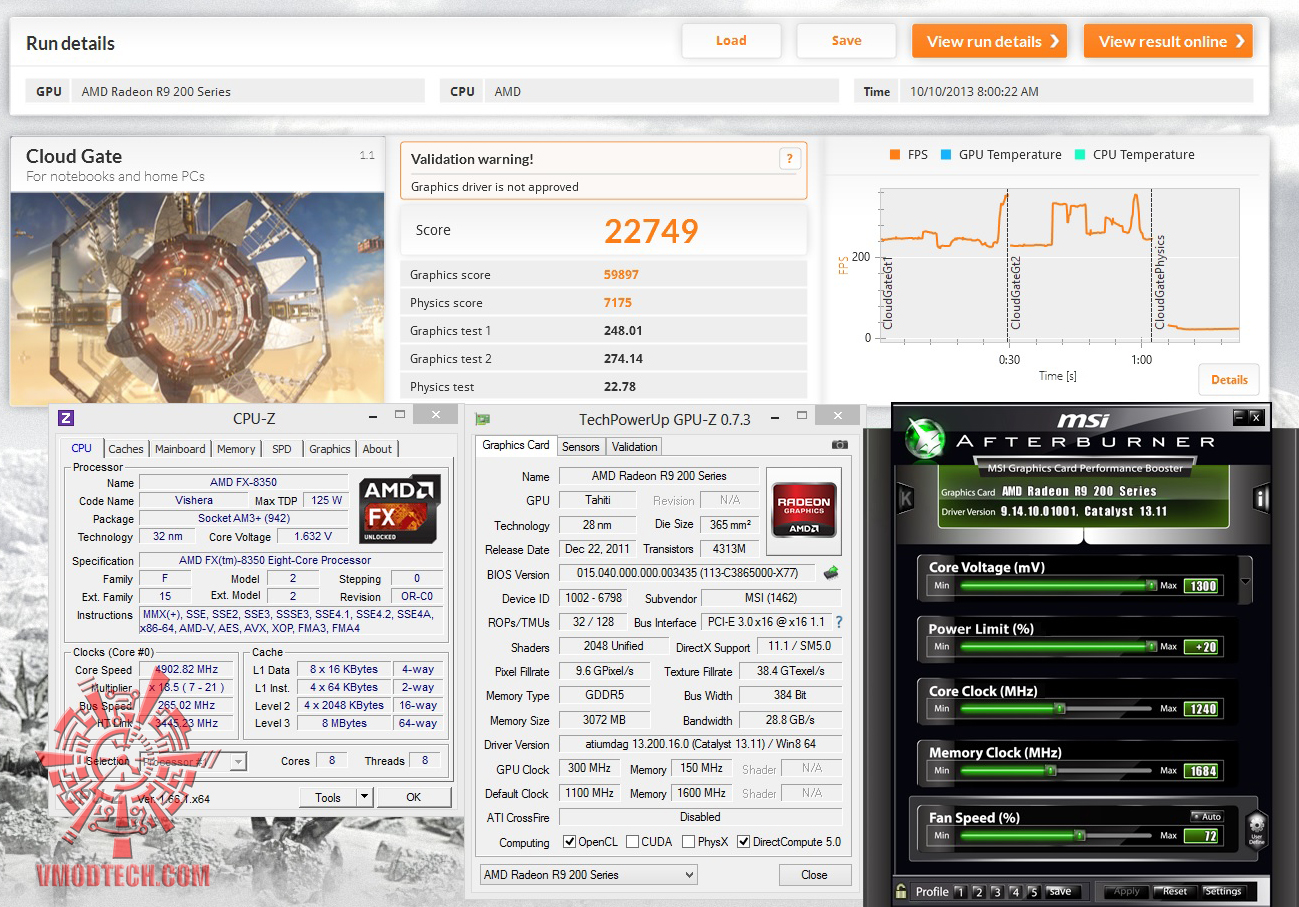The height and width of the screenshot is (907, 1299).
Task: Toggle the CUDA checkbox in GPU-Z
Action: 632,842
